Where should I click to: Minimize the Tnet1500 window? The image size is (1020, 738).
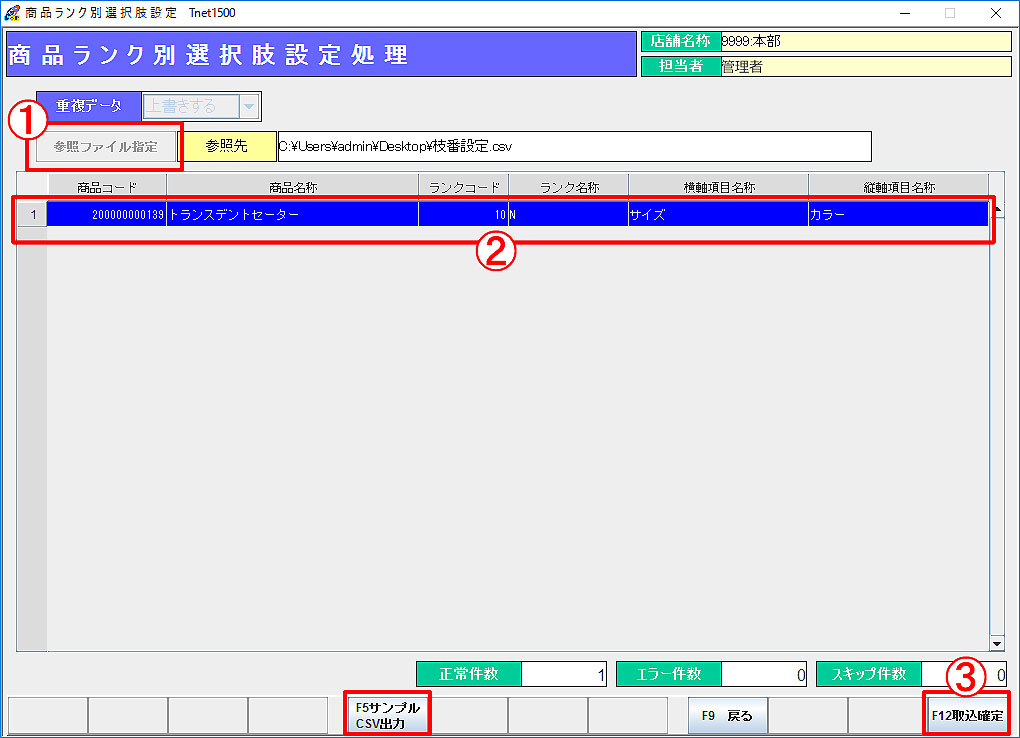point(904,13)
